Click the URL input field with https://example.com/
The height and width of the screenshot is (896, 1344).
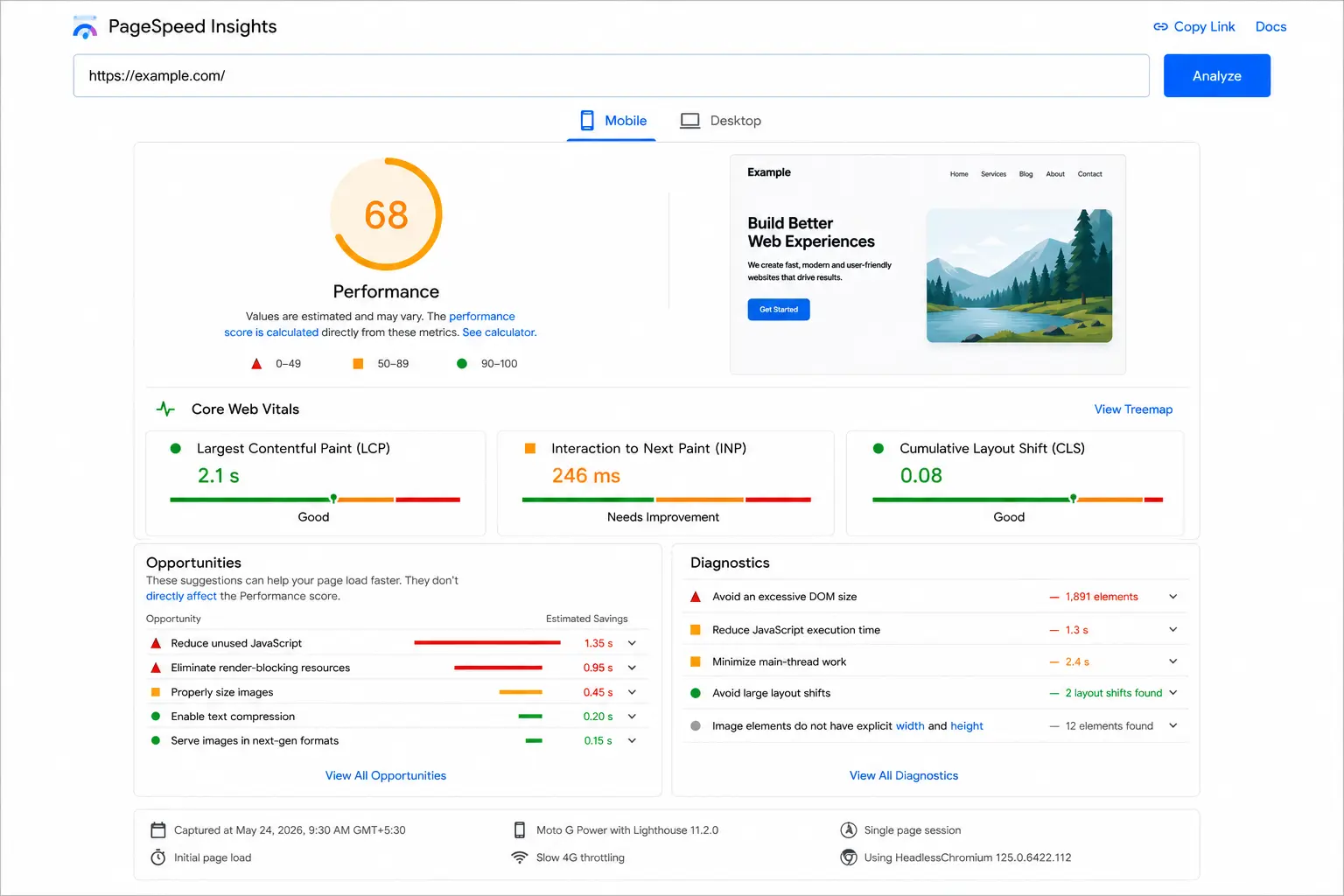(611, 76)
